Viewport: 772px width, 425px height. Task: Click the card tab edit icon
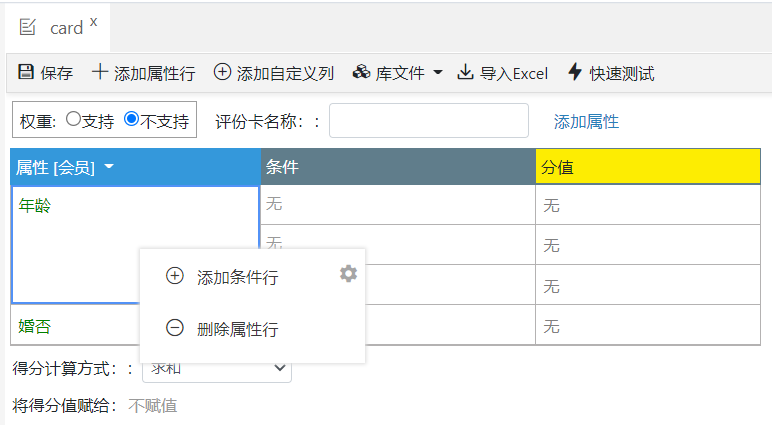[x=28, y=27]
